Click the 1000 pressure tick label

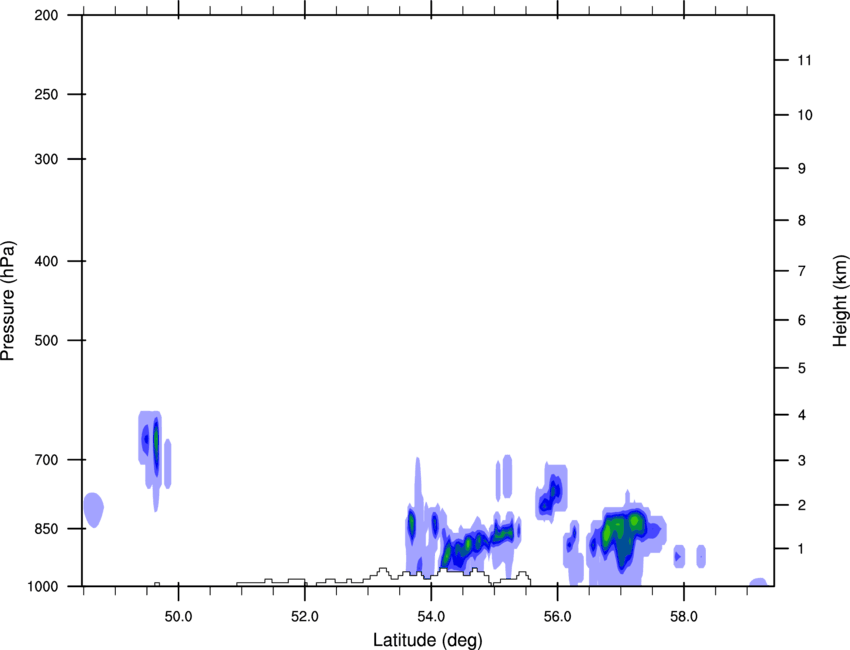43,587
